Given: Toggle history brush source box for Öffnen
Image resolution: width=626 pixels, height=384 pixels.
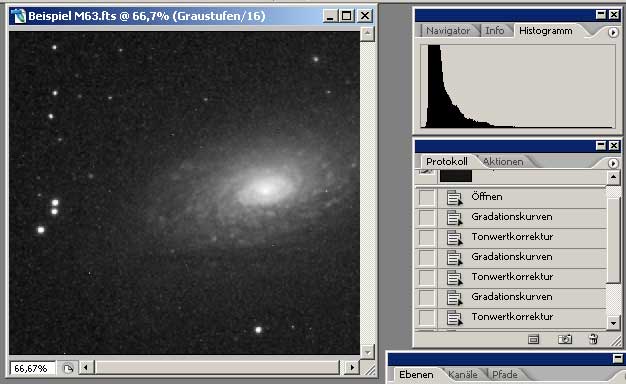Looking at the screenshot, I should (x=426, y=198).
